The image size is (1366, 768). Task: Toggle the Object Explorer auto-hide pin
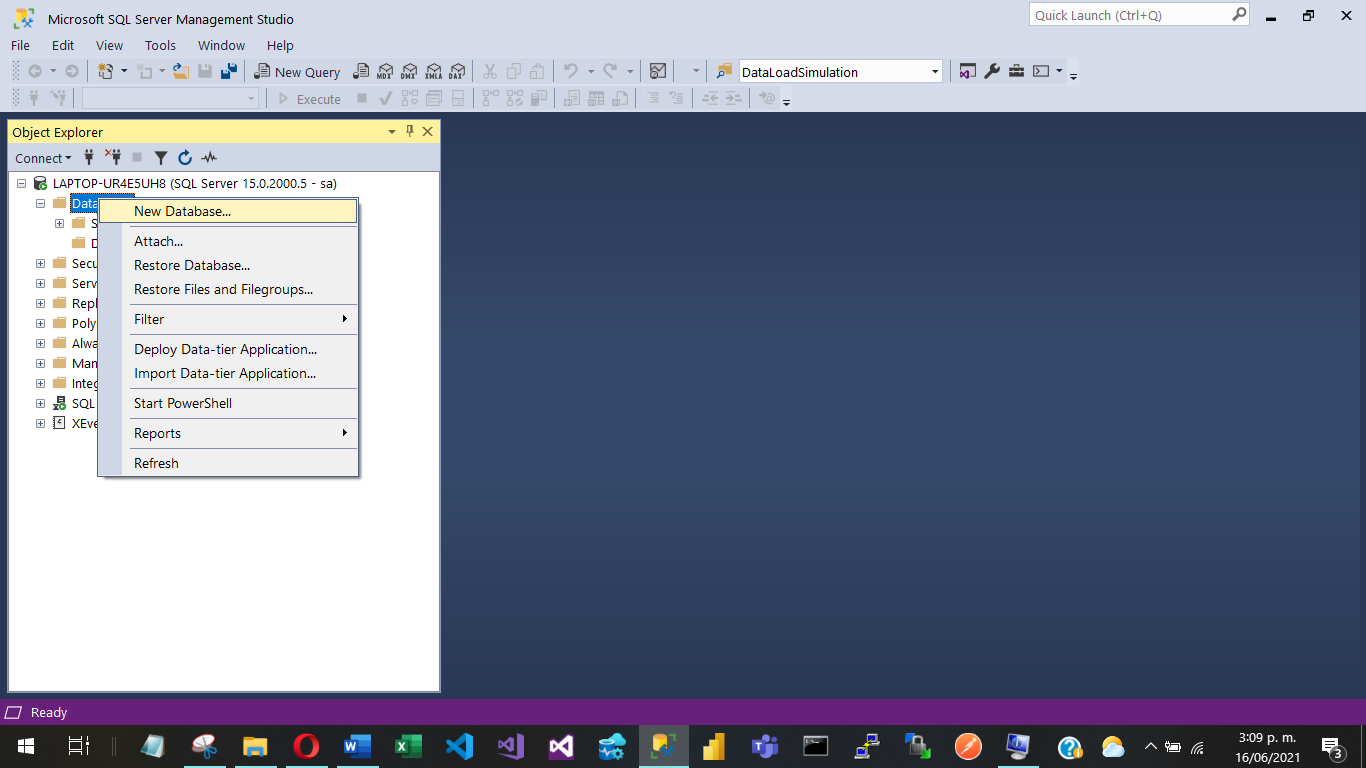coord(409,132)
